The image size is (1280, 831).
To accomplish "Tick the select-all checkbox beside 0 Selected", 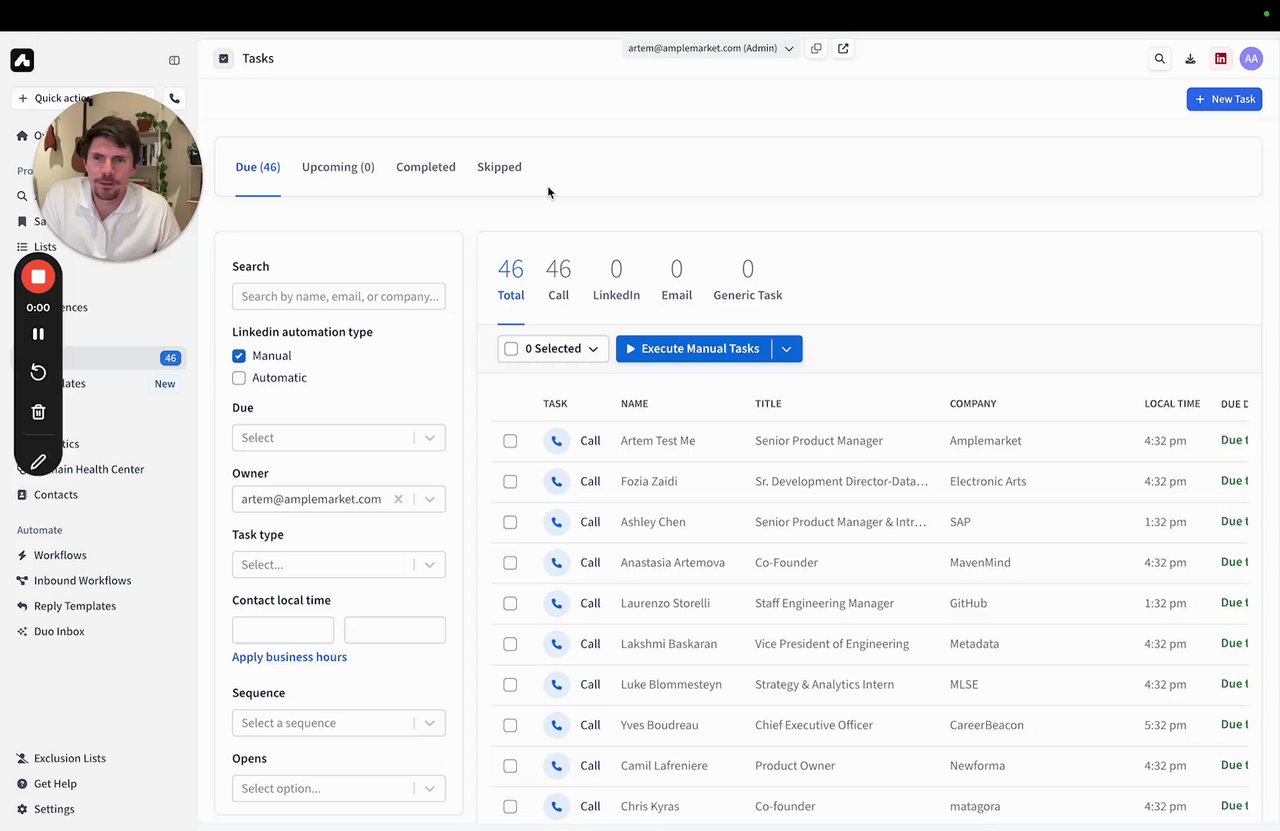I will click(511, 349).
